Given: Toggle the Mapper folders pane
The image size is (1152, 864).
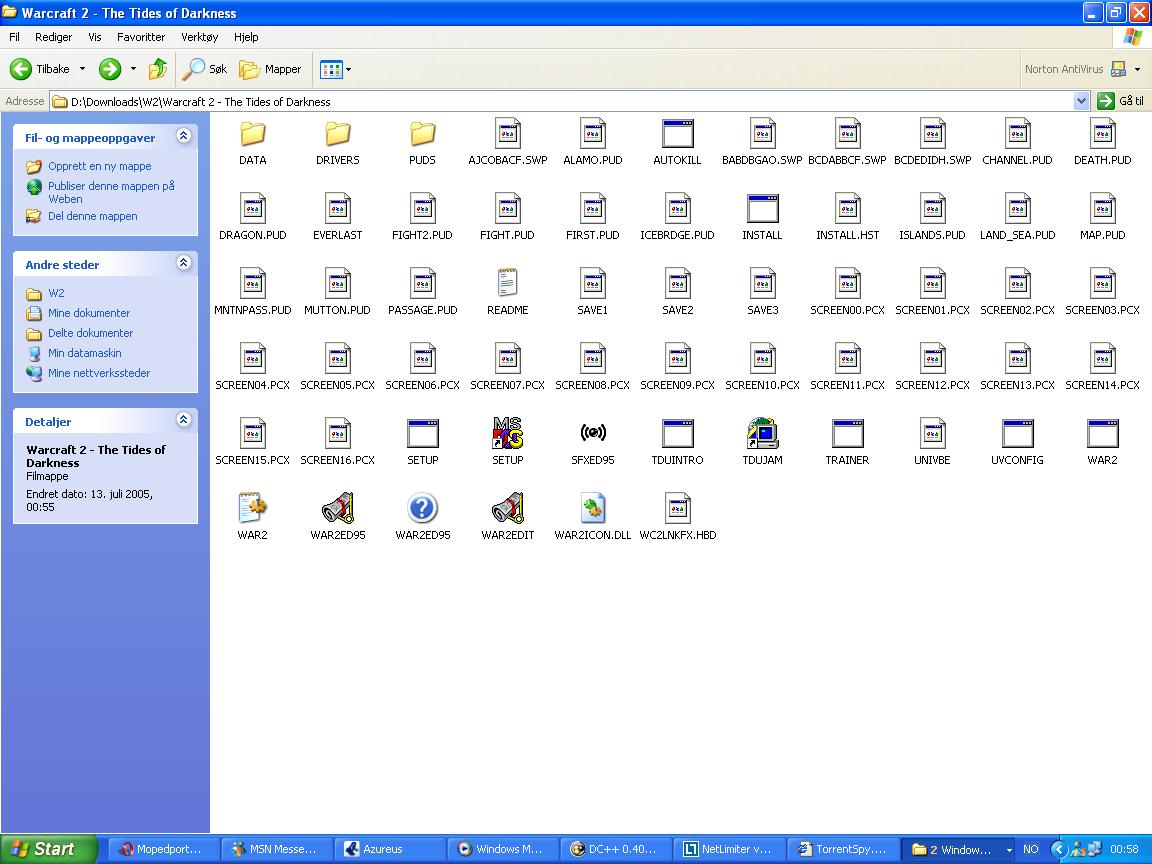Looking at the screenshot, I should click(270, 69).
